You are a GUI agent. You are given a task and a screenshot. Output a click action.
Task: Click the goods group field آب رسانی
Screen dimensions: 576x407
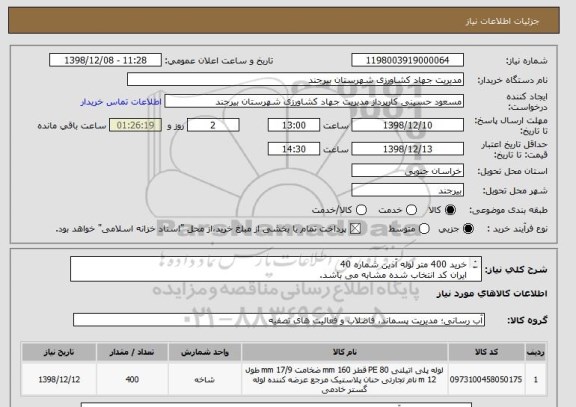279,320
